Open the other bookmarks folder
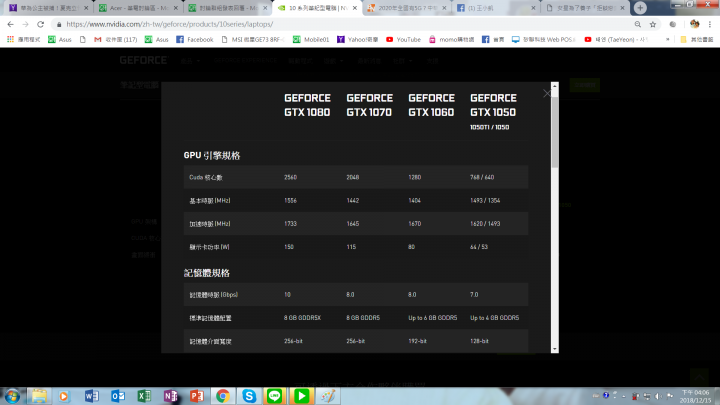 pos(697,39)
